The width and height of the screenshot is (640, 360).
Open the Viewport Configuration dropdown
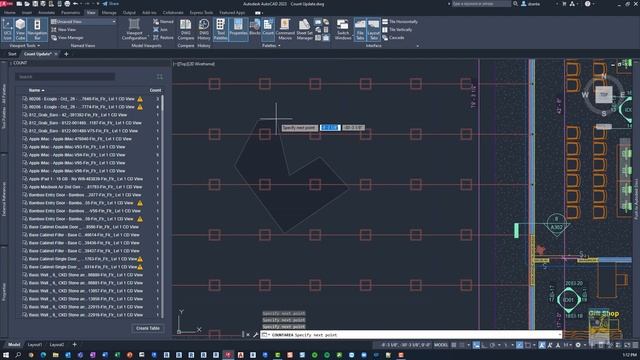pyautogui.click(x=134, y=30)
